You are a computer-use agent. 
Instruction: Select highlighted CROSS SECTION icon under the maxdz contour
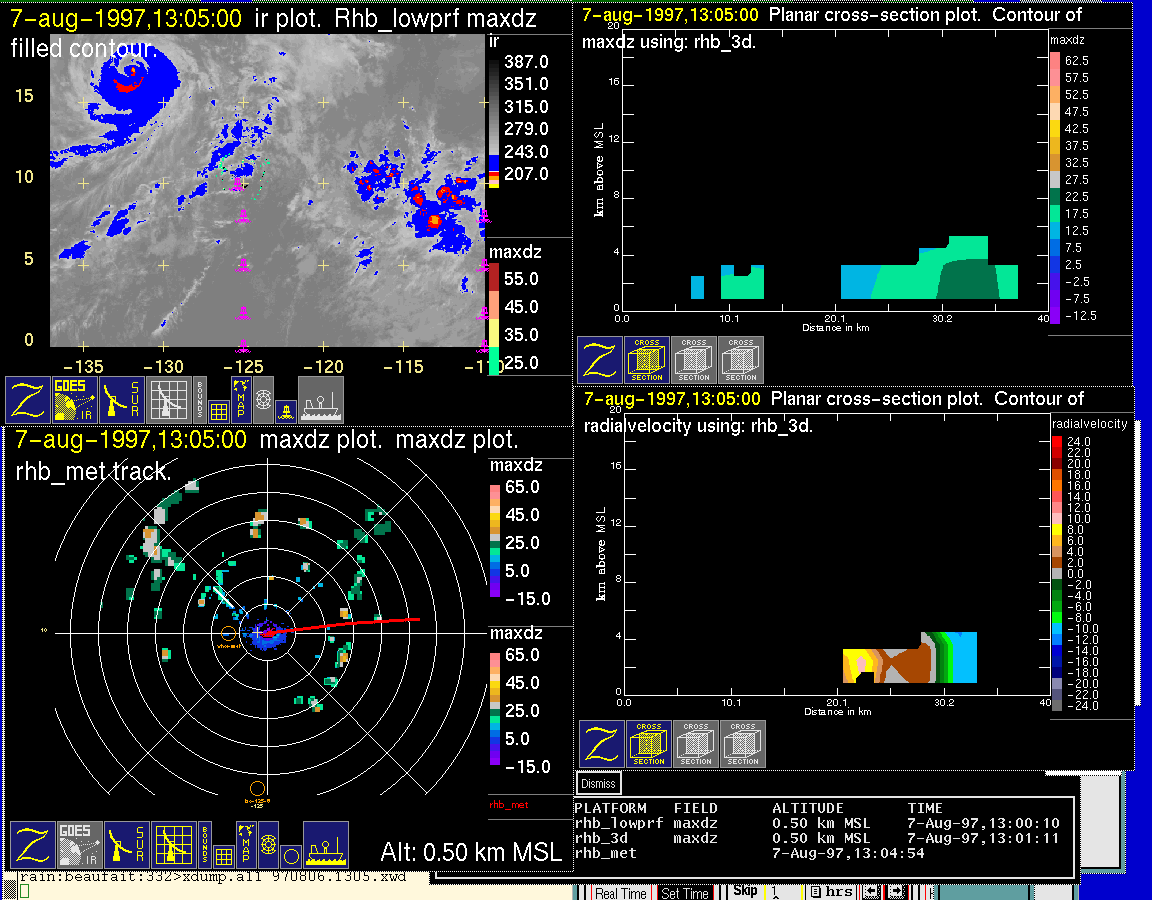pos(647,360)
